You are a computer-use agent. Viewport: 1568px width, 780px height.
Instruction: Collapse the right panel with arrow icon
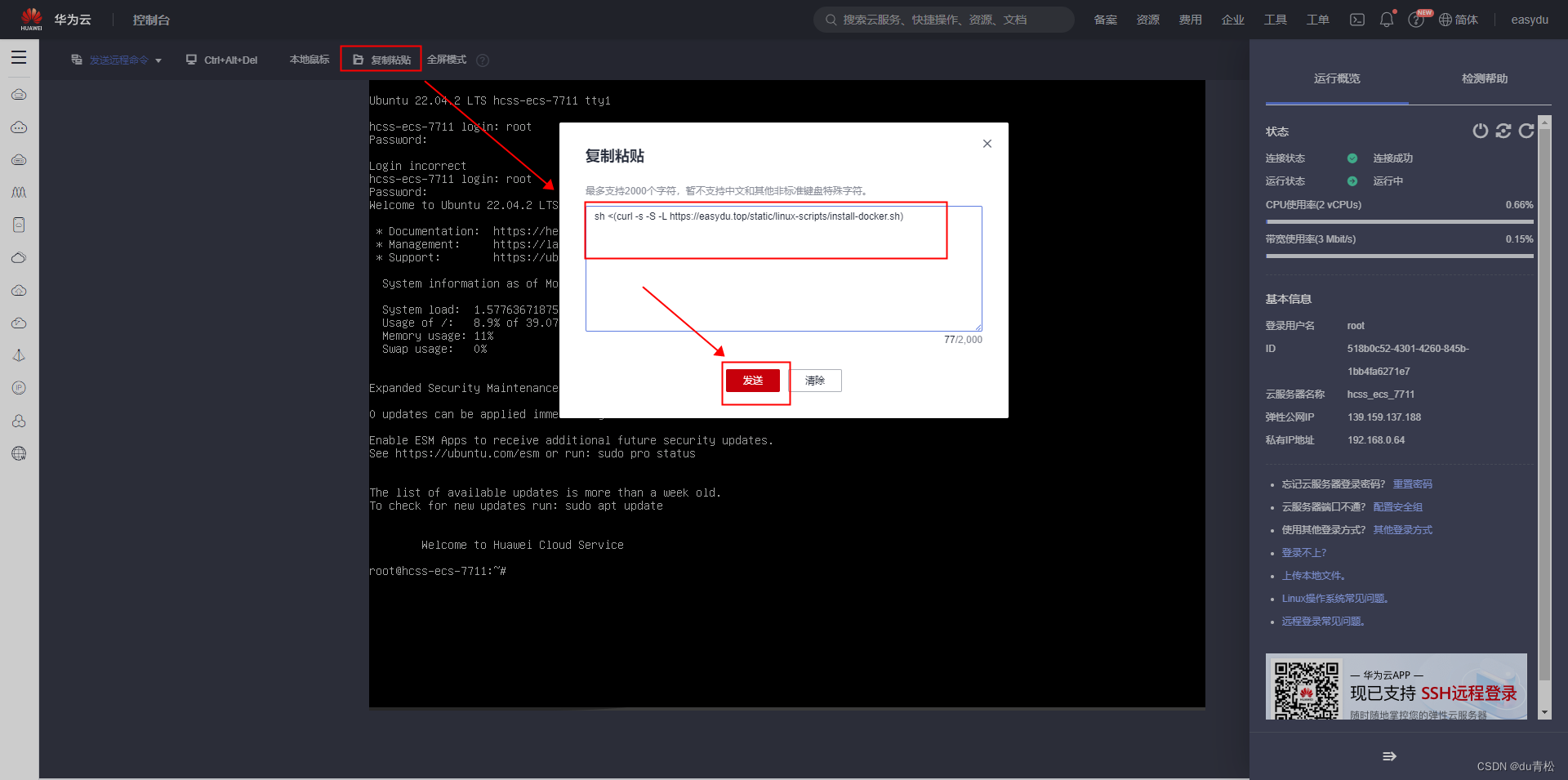(x=1389, y=756)
